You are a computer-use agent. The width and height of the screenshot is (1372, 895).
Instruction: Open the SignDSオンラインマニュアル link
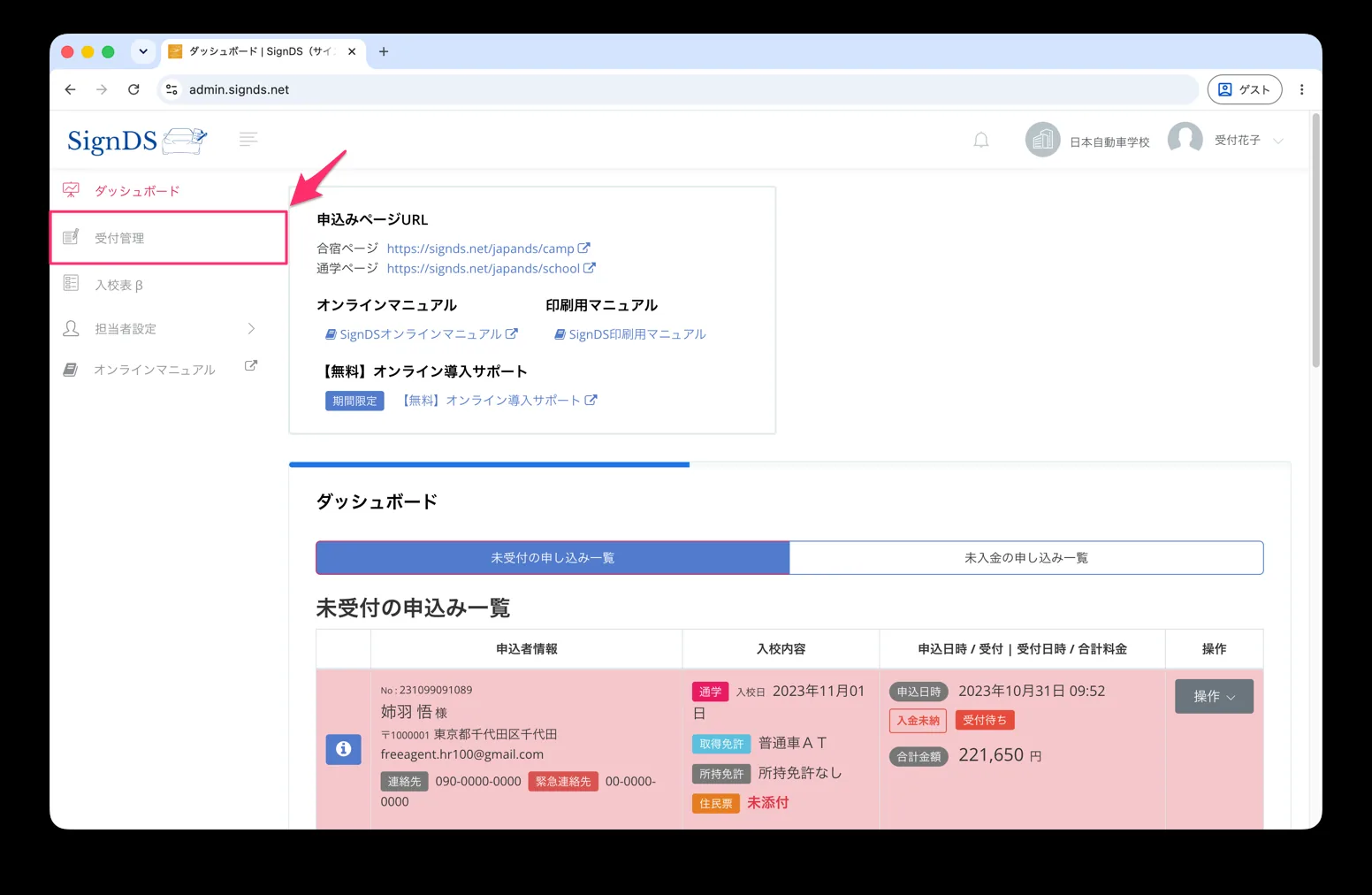pyautogui.click(x=421, y=334)
